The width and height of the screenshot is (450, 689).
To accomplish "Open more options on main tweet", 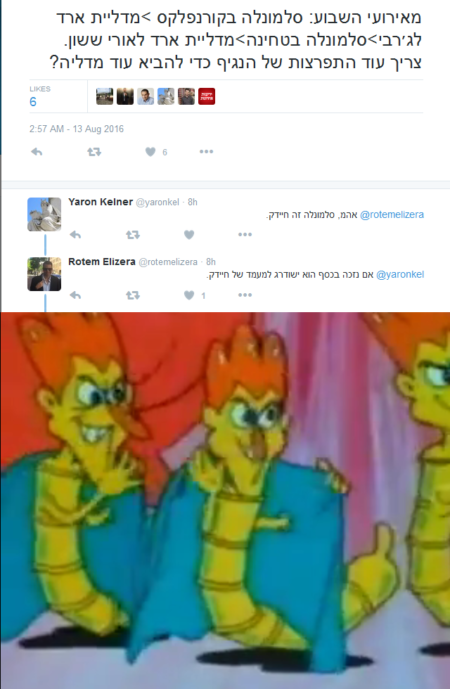I will (x=206, y=152).
